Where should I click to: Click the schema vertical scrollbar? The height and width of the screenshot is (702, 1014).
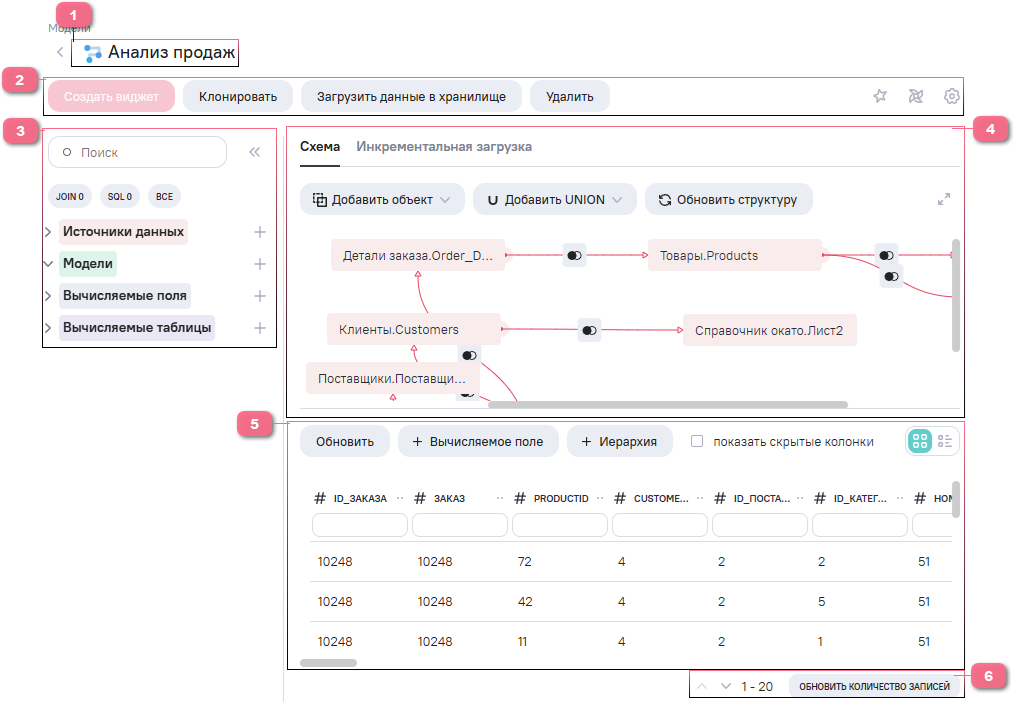[x=956, y=295]
